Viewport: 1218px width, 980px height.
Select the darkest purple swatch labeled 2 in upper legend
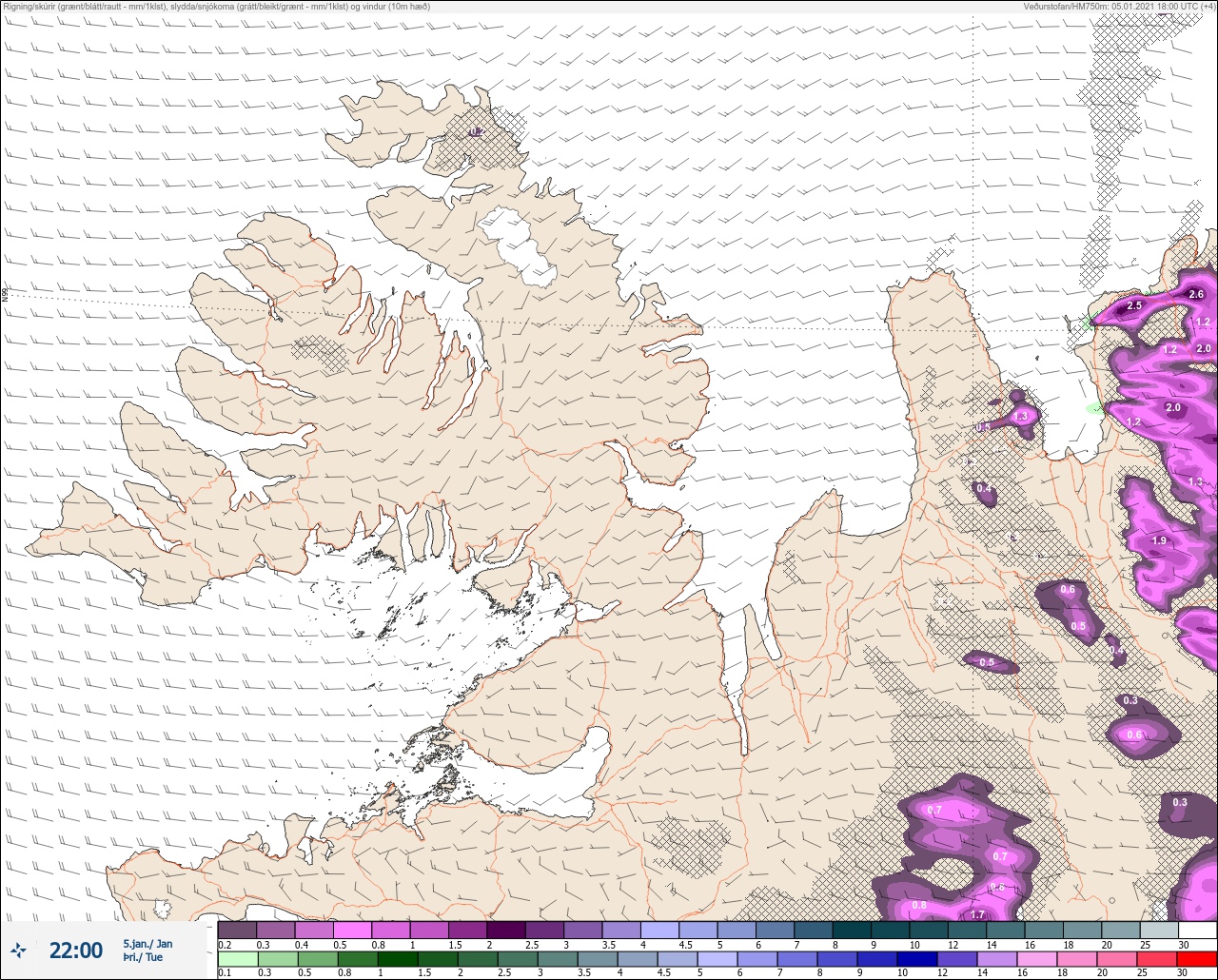pyautogui.click(x=506, y=930)
